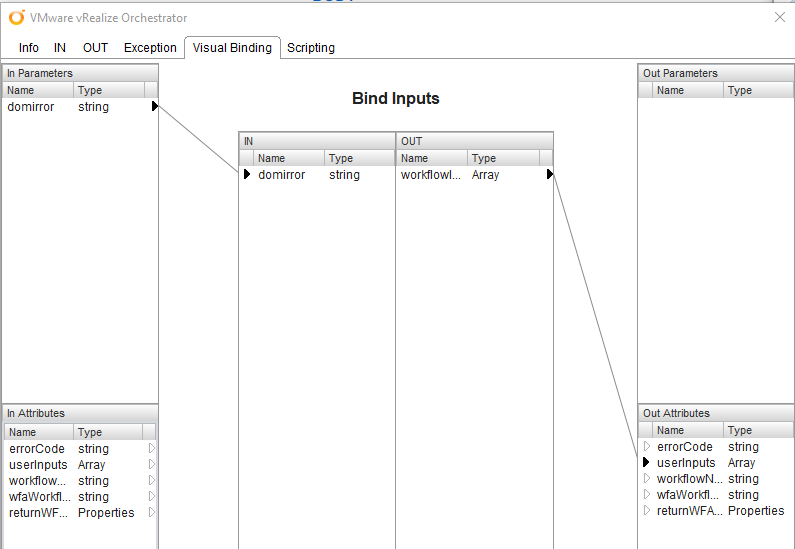Screen dimensions: 795x549
Task: Click the arrow right of userInputs in In Attributes
Action: click(x=151, y=465)
